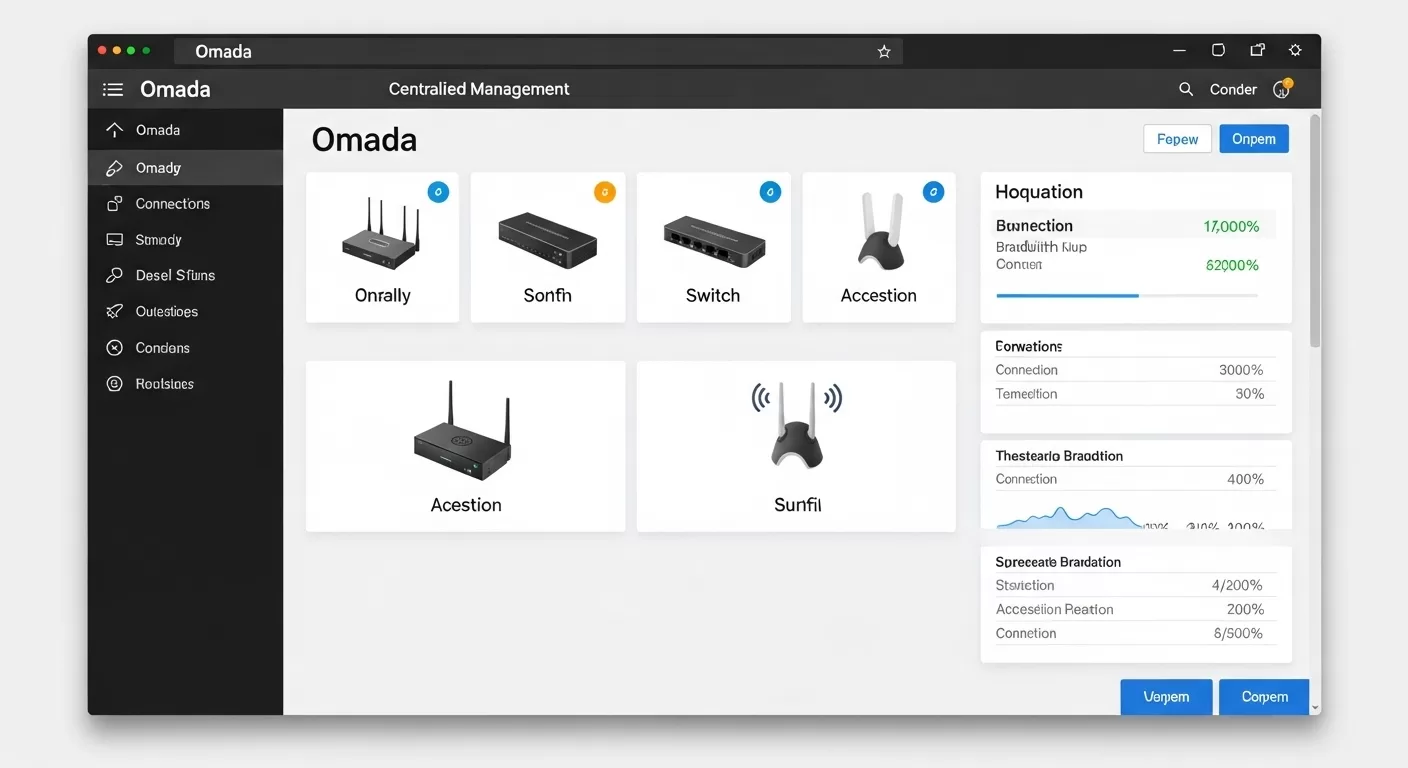Screen dimensions: 1408x768
Task: Click the Outestioes sidebar icon
Action: (115, 312)
